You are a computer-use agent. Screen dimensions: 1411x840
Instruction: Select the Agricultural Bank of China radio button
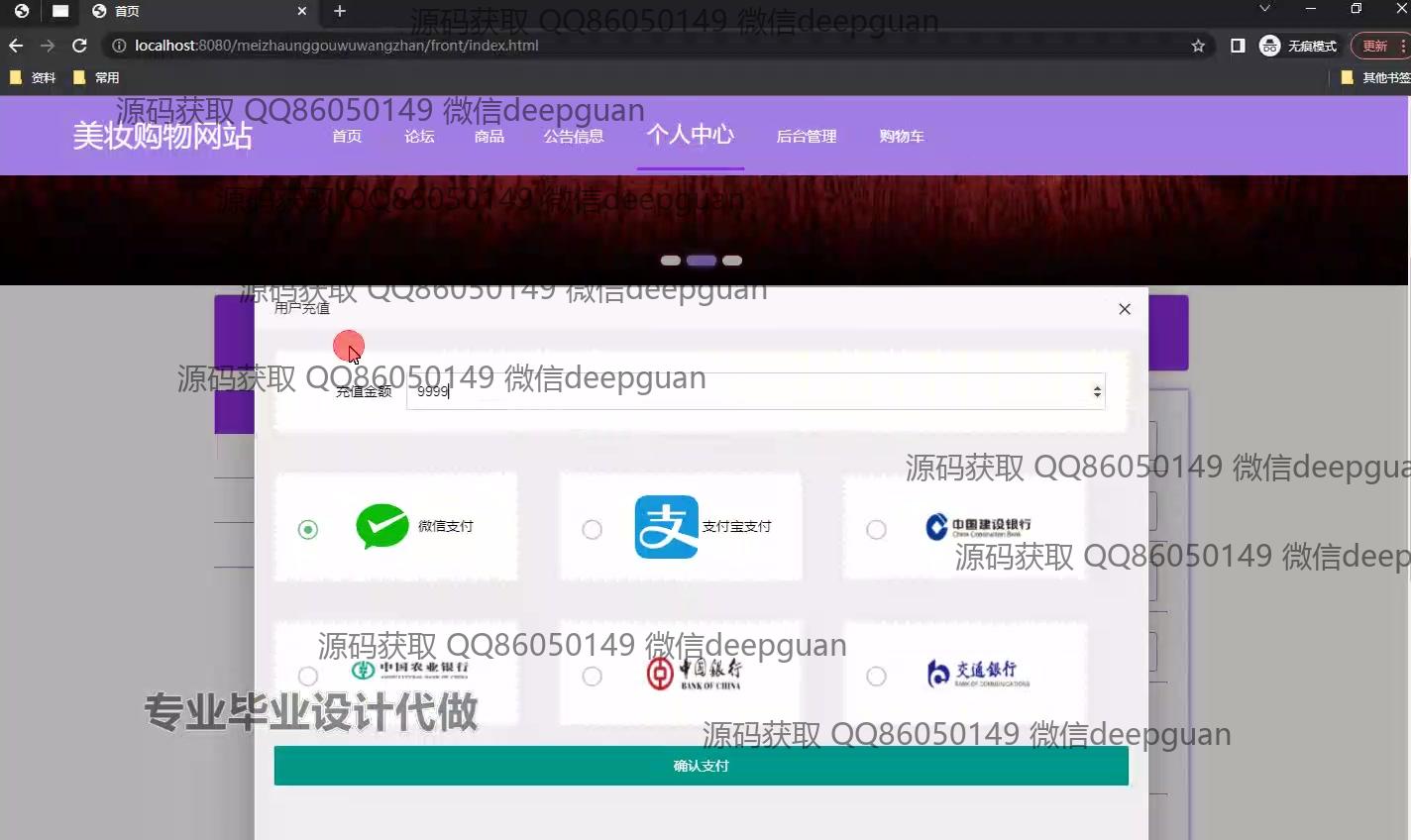(x=308, y=676)
